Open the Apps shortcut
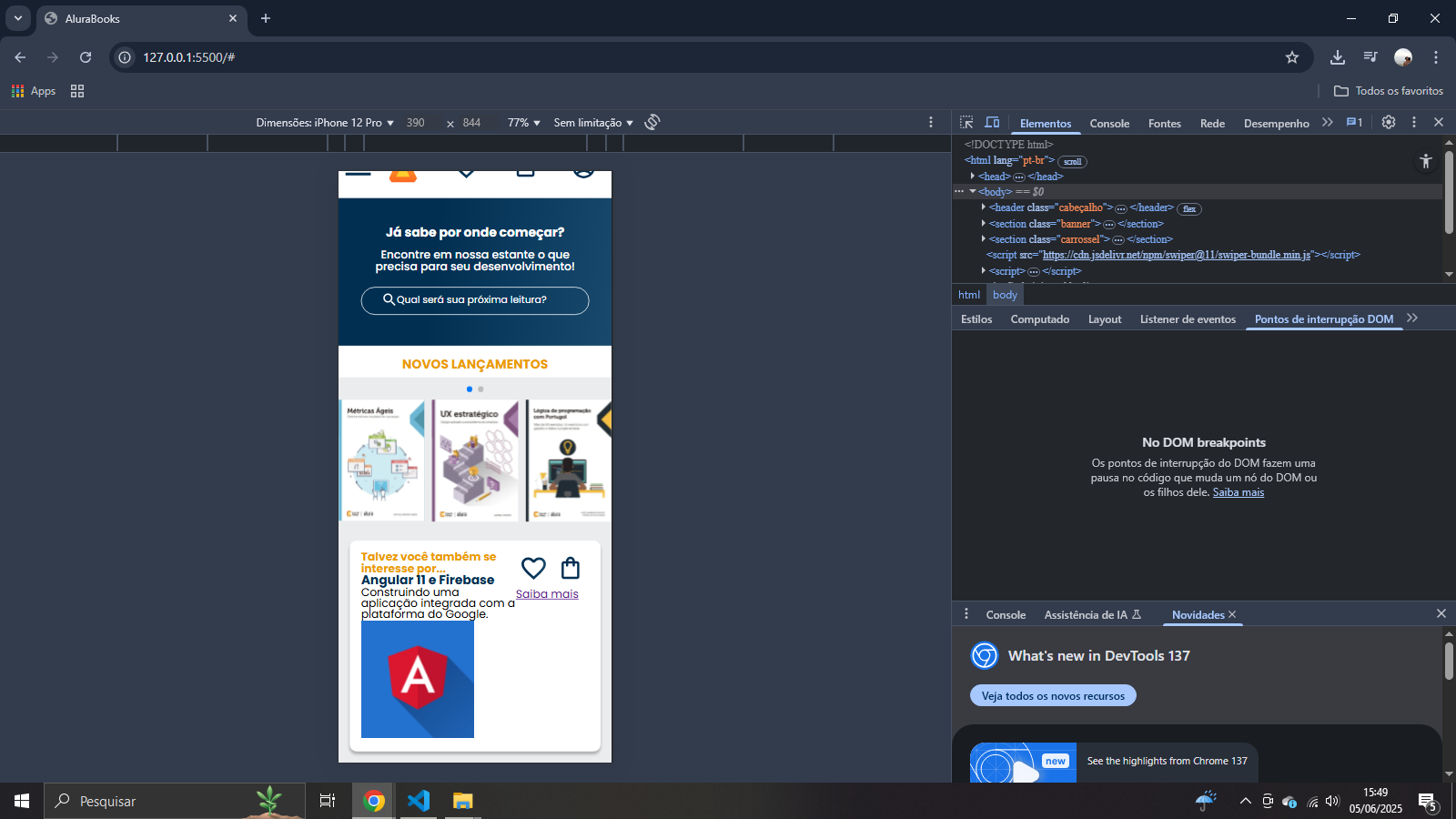The image size is (1456, 819). (34, 91)
